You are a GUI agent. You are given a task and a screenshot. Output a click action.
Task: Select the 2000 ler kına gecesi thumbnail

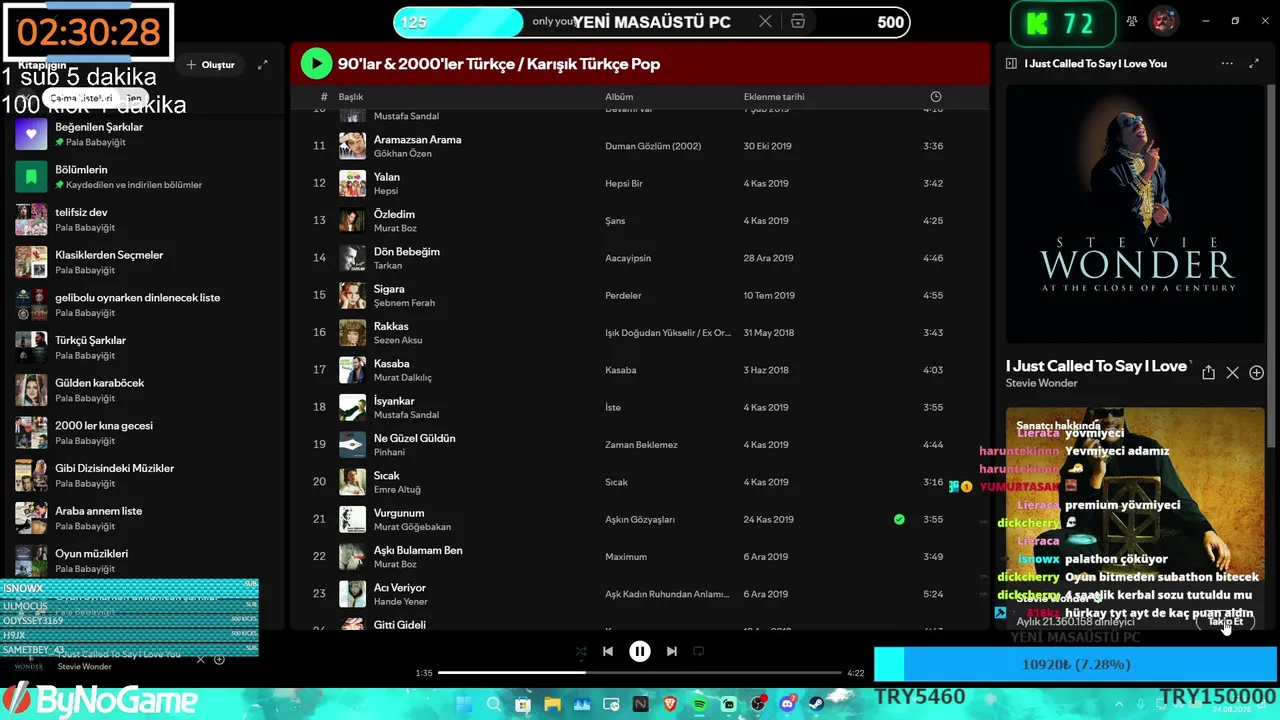(31, 433)
